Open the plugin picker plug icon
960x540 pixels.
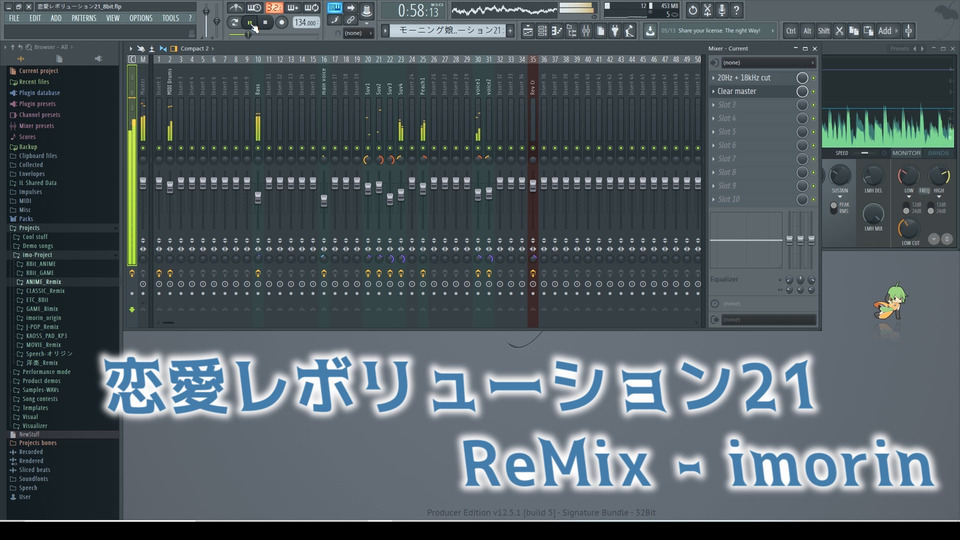[615, 31]
